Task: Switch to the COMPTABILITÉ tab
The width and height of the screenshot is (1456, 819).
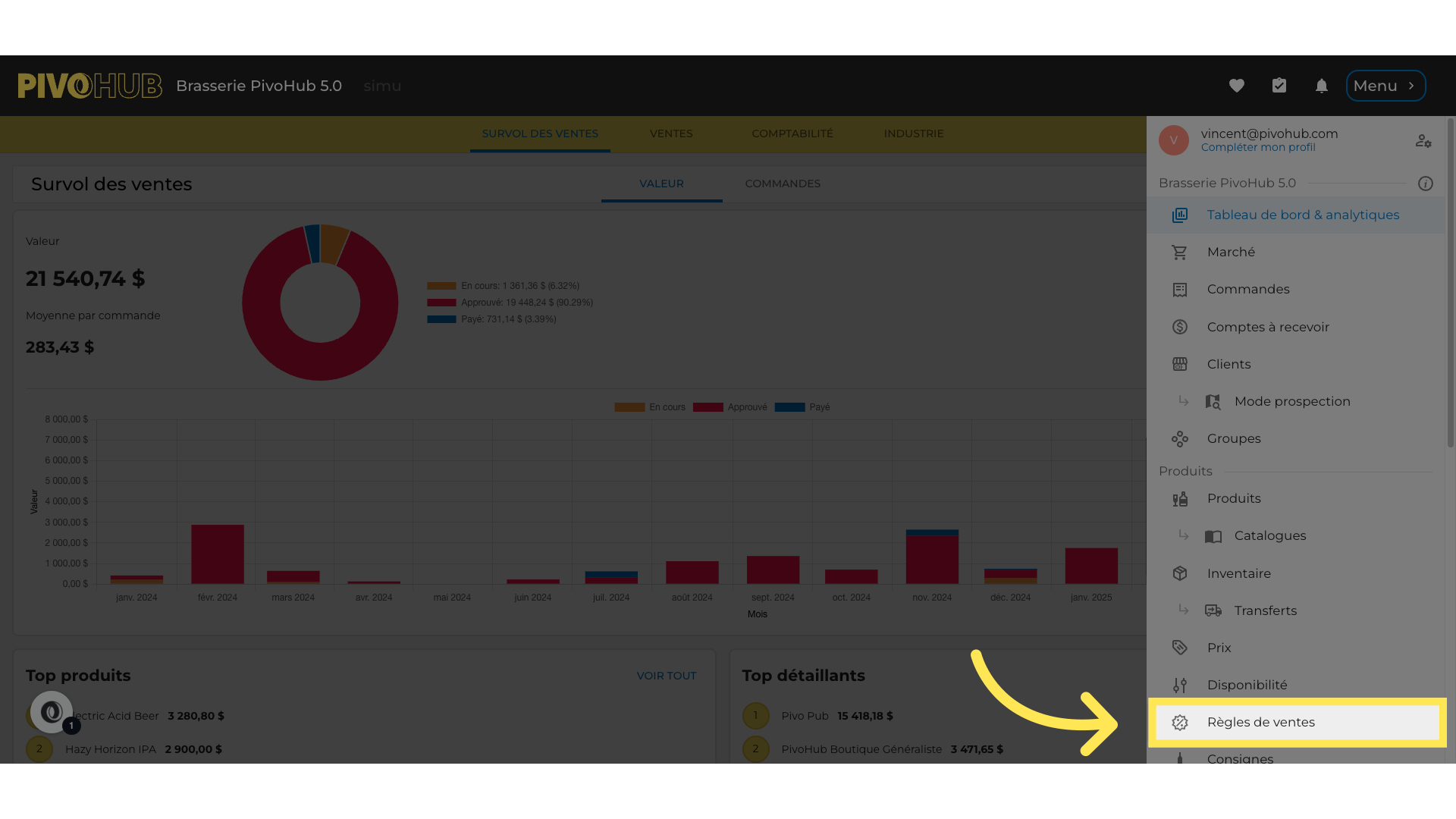Action: click(x=792, y=133)
